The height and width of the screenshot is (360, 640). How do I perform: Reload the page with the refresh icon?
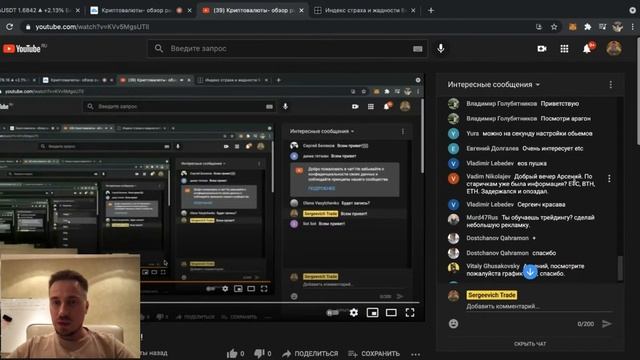point(9,27)
